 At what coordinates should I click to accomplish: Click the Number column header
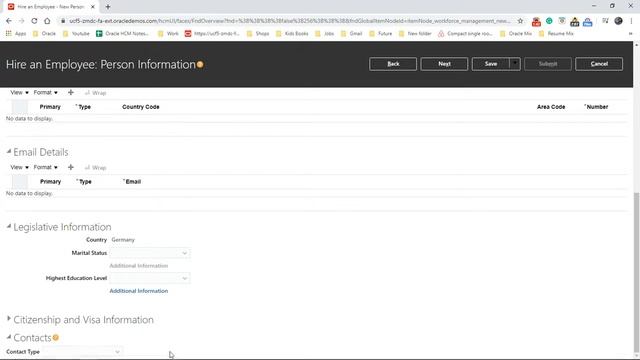(597, 107)
